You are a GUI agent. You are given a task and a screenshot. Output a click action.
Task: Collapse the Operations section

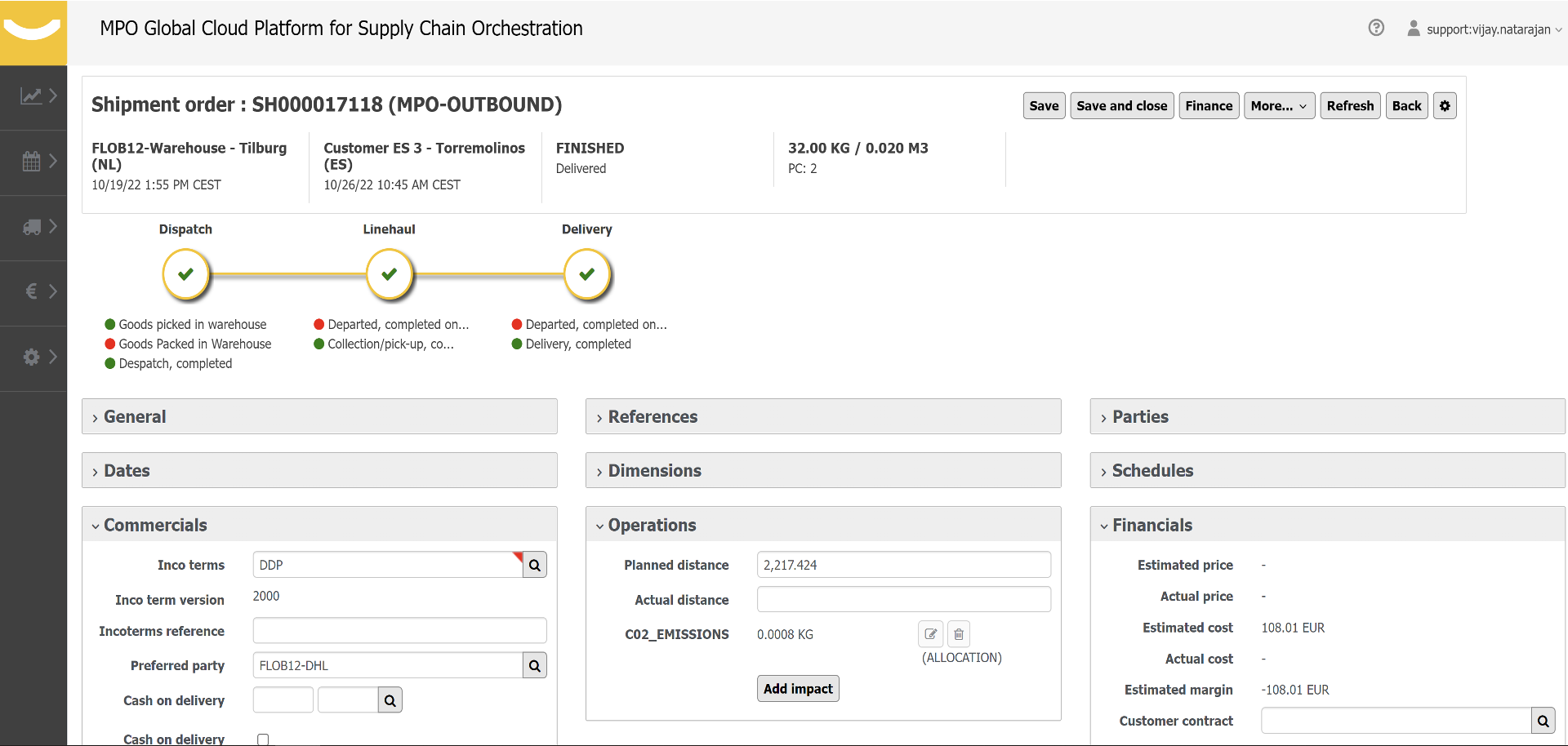[823, 525]
